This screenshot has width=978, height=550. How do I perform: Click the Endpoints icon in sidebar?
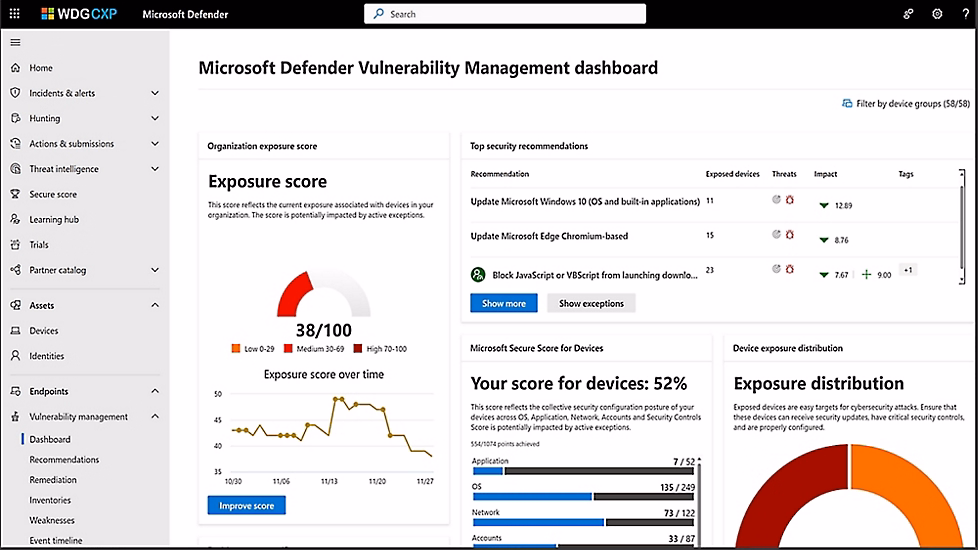(16, 391)
